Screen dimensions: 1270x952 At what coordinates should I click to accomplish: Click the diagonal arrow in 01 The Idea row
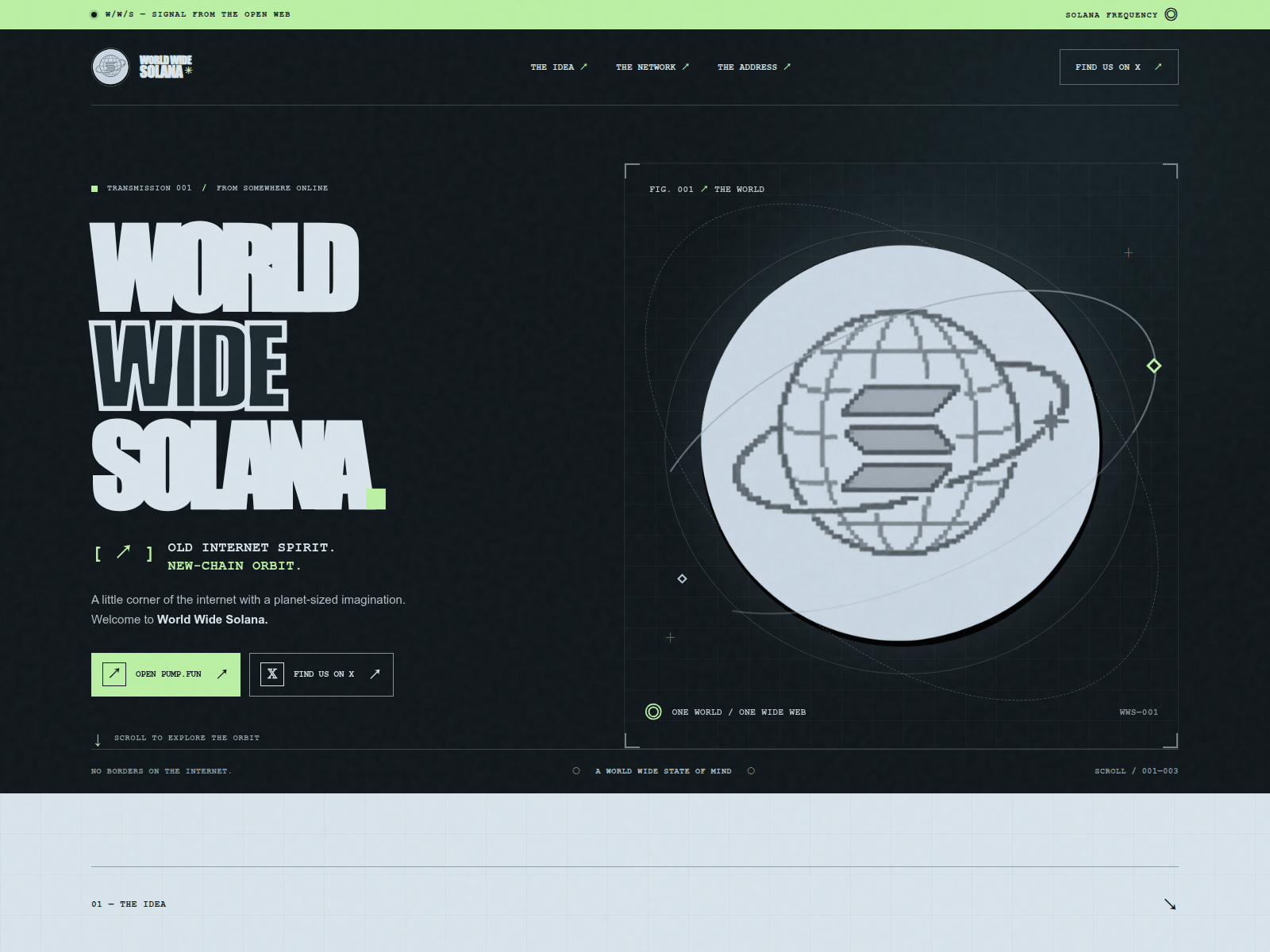[1170, 904]
